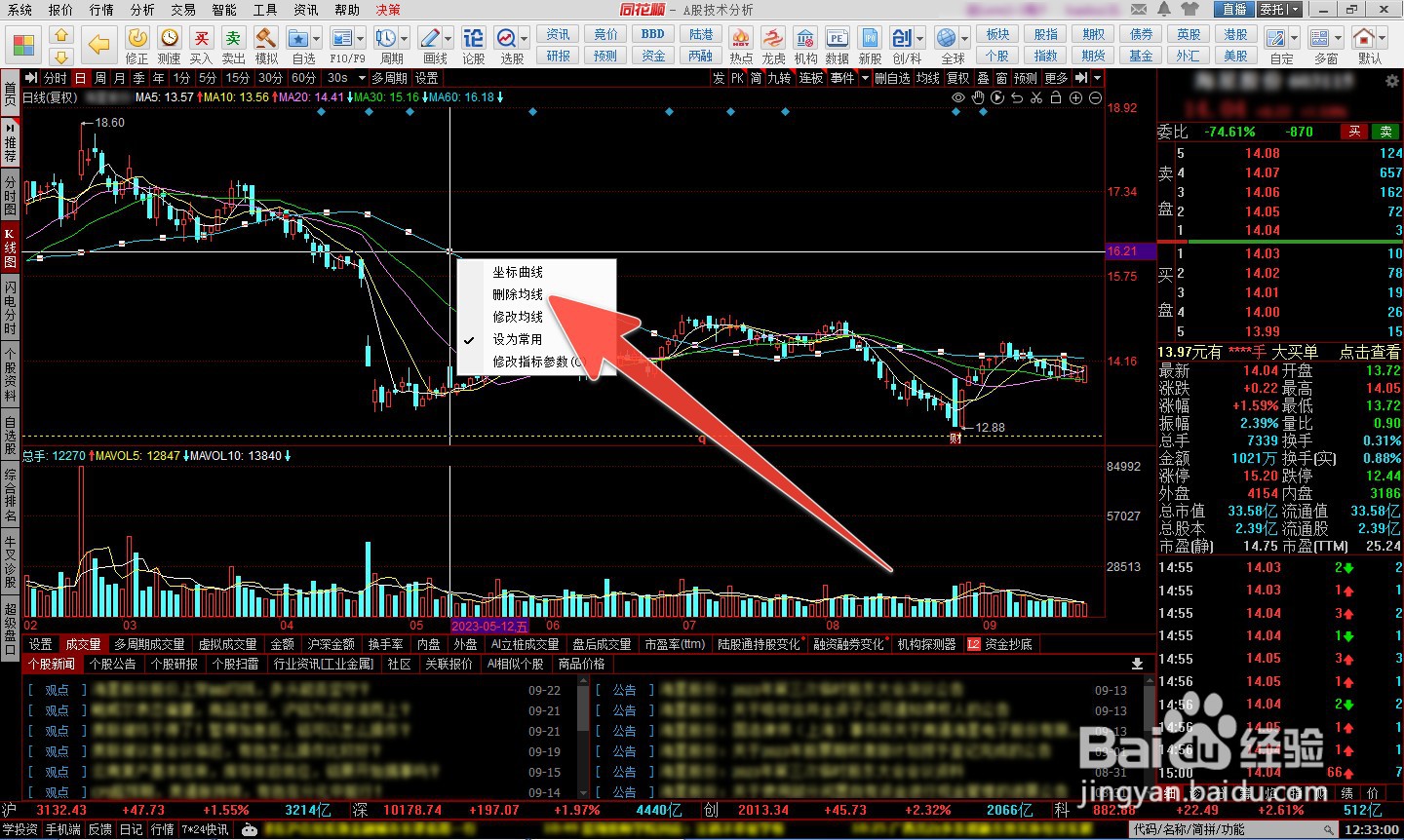
Task: Expand the 创/科 dropdown arrow
Action: click(x=920, y=39)
